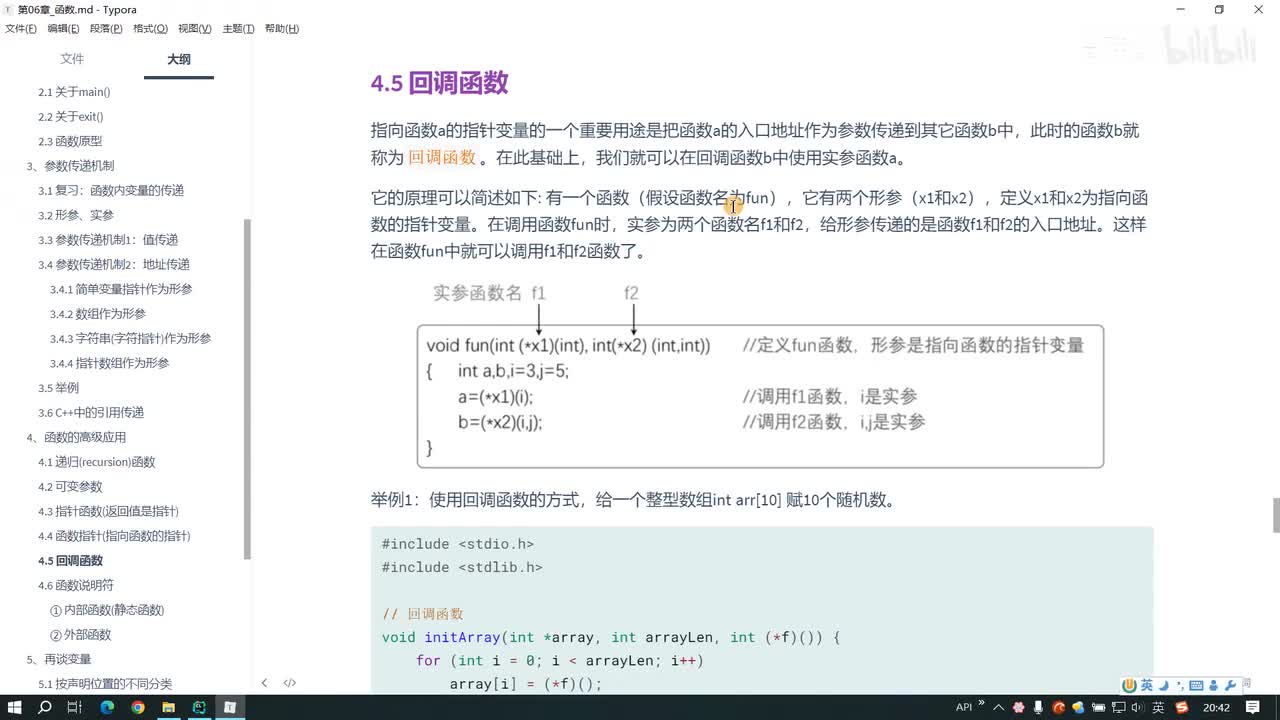This screenshot has width=1280, height=720.
Task: Open the Windows Start menu
Action: coord(15,707)
